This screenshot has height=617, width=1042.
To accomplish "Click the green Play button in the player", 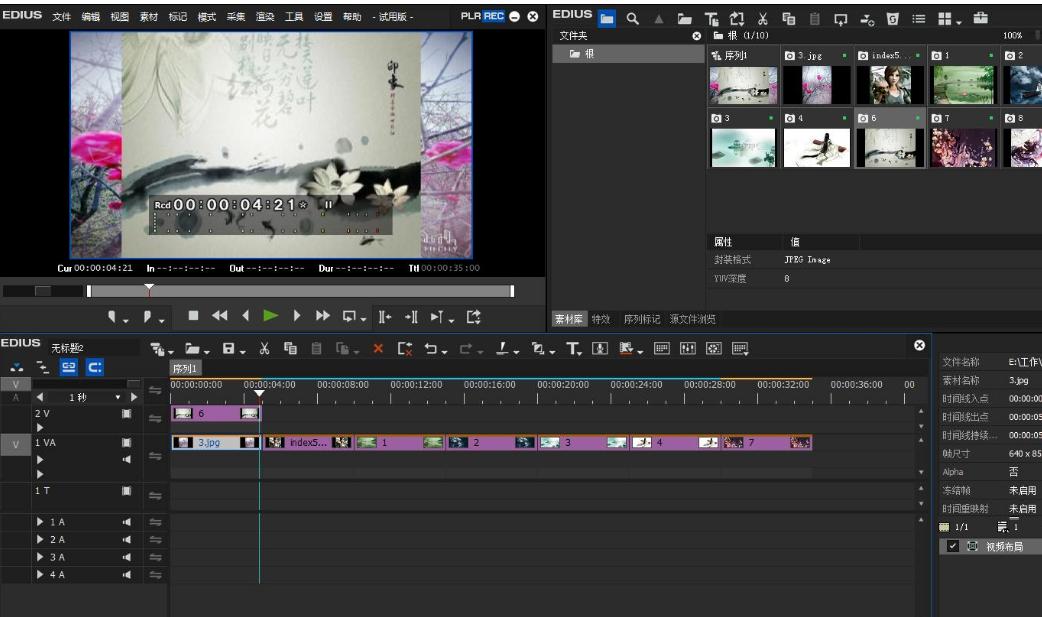I will tap(270, 316).
